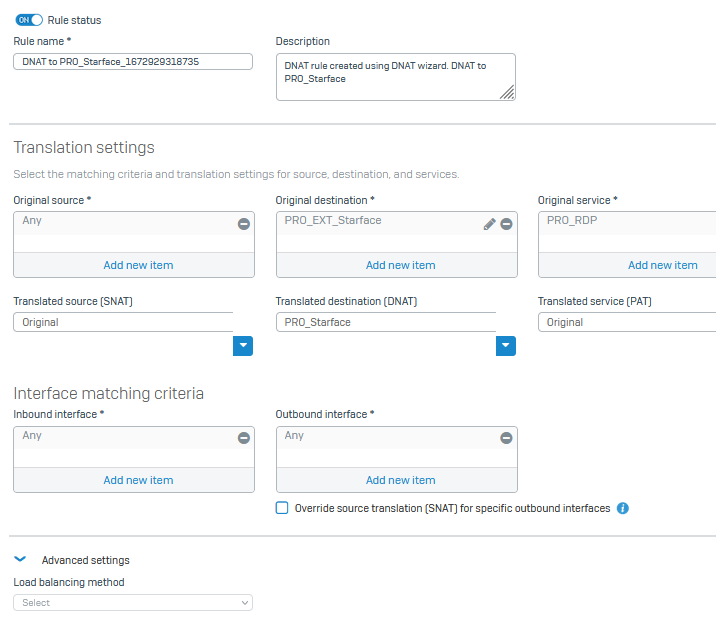Click the SNAT override info icon
The width and height of the screenshot is (716, 618).
(622, 509)
